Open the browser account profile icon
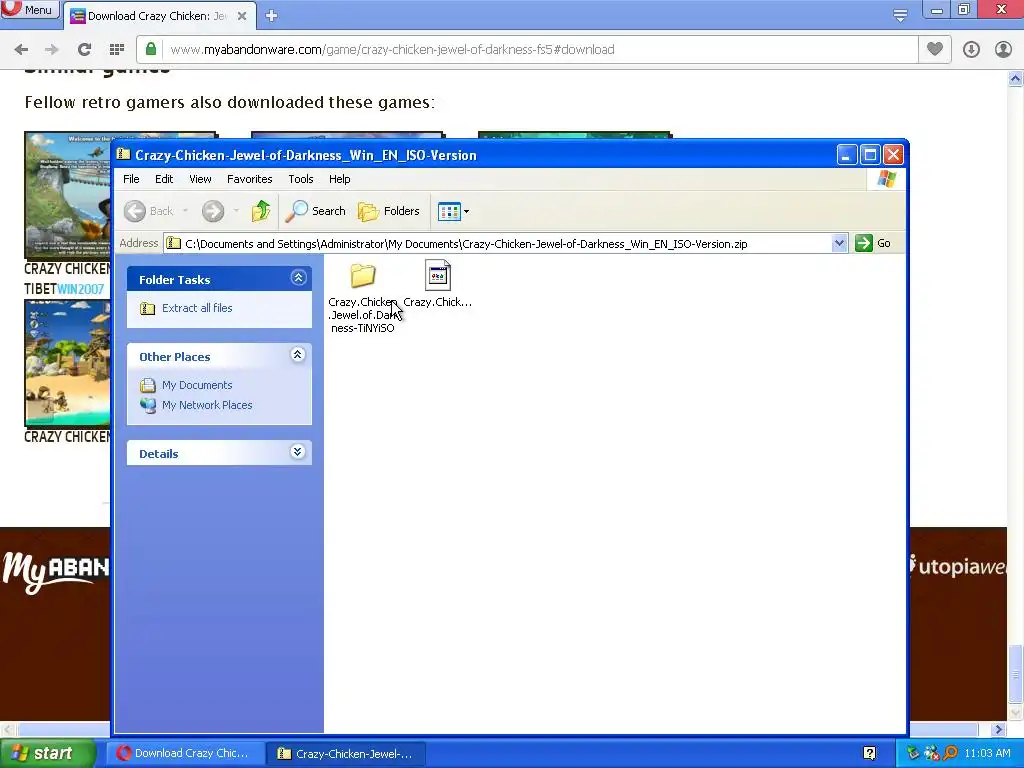The width and height of the screenshot is (1024, 768). 1003,50
